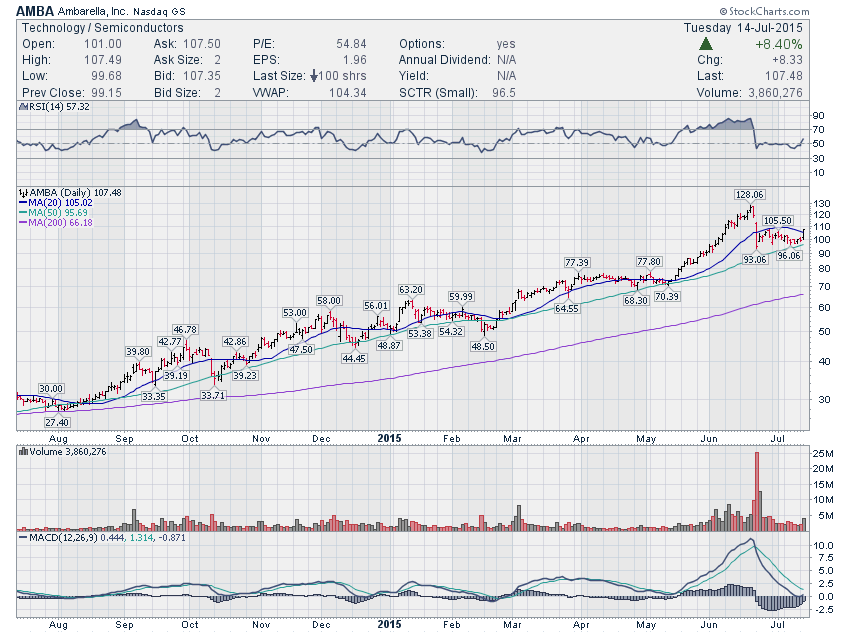Click the teal MA(50) legend line
850x633 pixels.
point(23,213)
